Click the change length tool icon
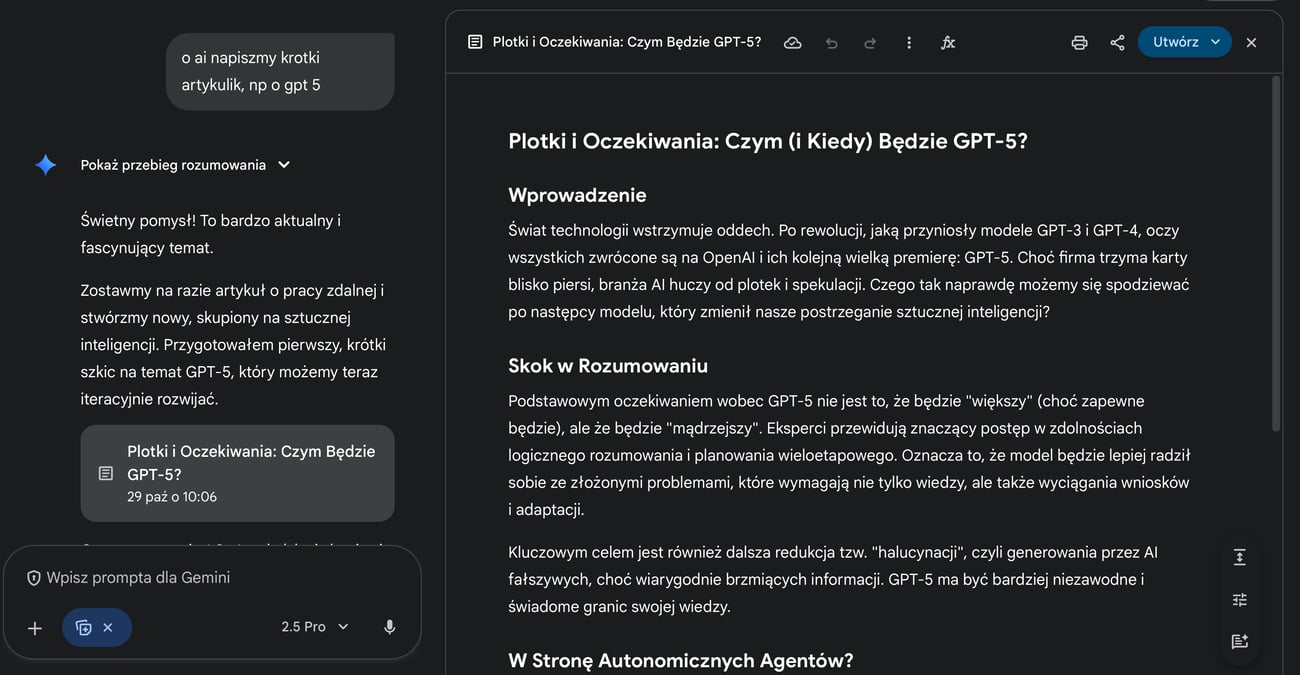1300x675 pixels. pyautogui.click(x=1240, y=557)
